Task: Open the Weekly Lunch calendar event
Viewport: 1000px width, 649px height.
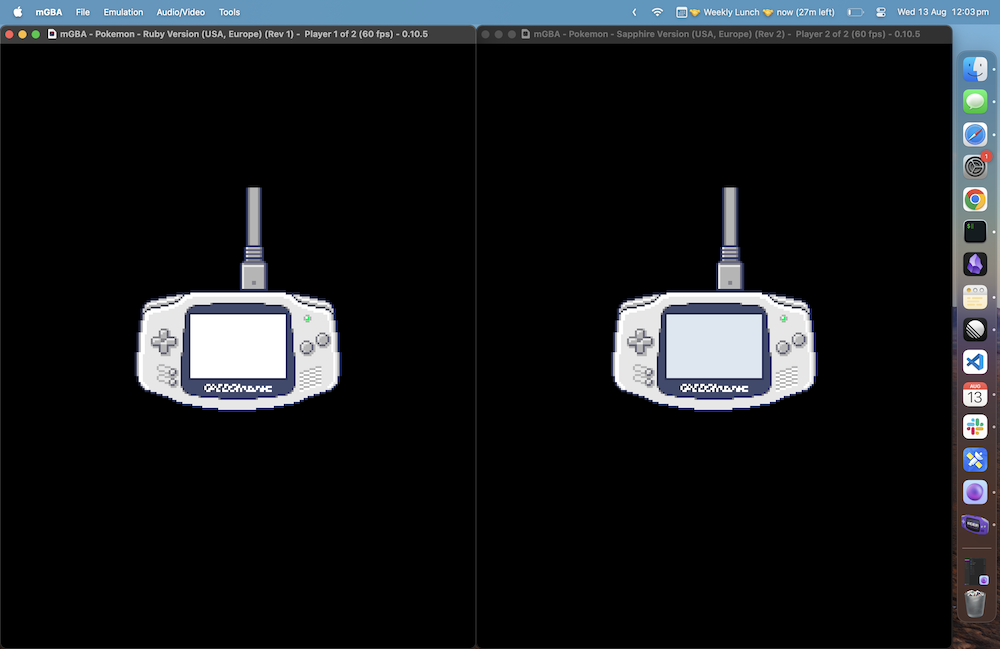Action: (755, 12)
